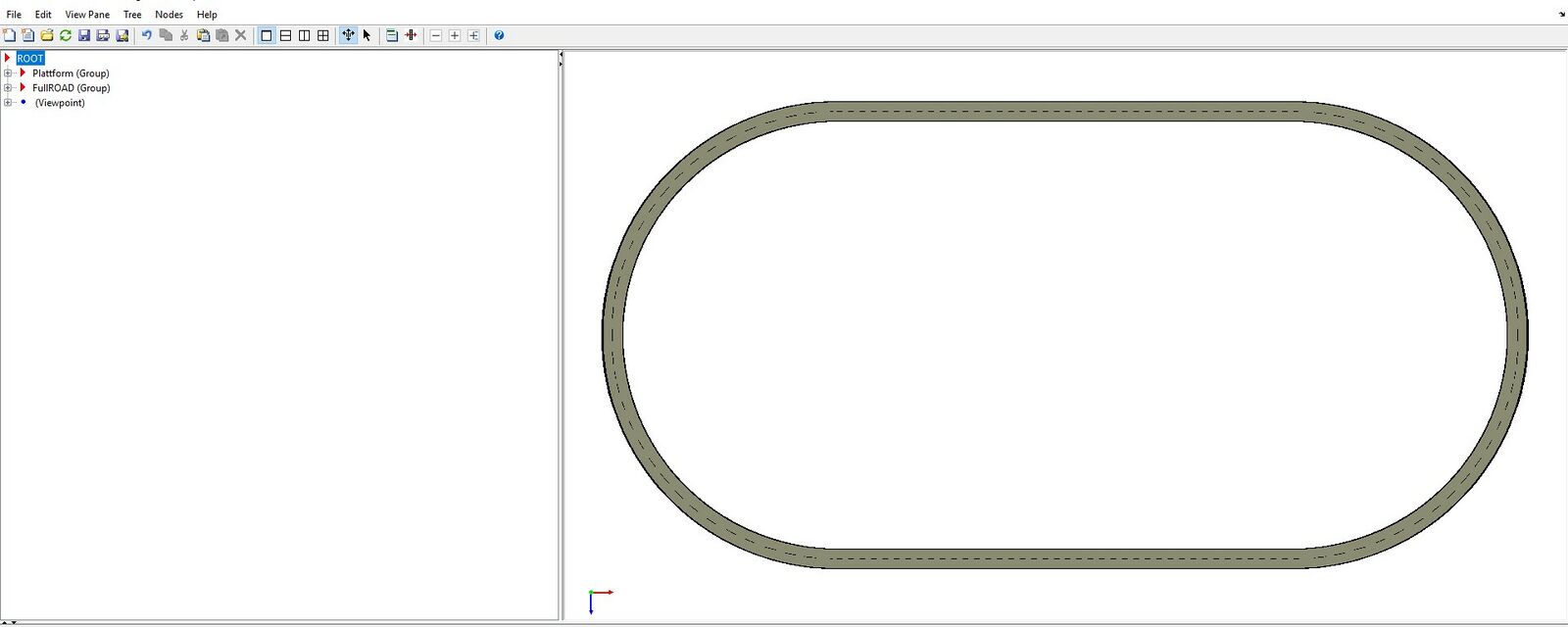Click the pane splitter collapse arrow
Viewport: 1568px width, 627px height.
(561, 59)
